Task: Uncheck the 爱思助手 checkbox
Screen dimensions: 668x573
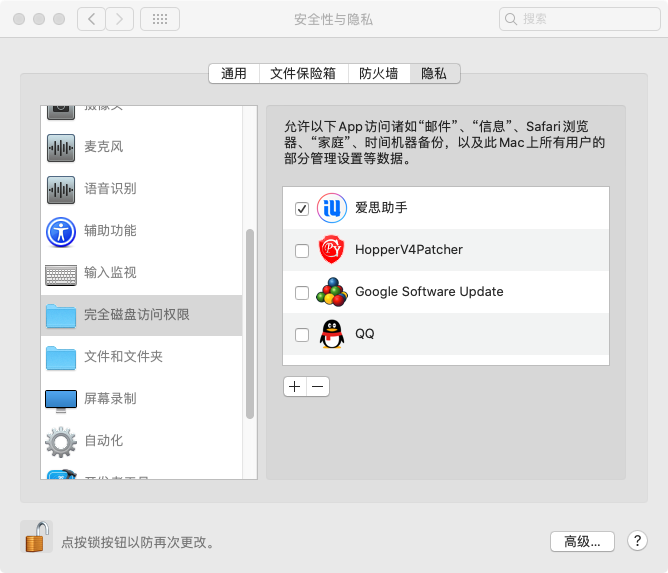Action: (x=302, y=209)
